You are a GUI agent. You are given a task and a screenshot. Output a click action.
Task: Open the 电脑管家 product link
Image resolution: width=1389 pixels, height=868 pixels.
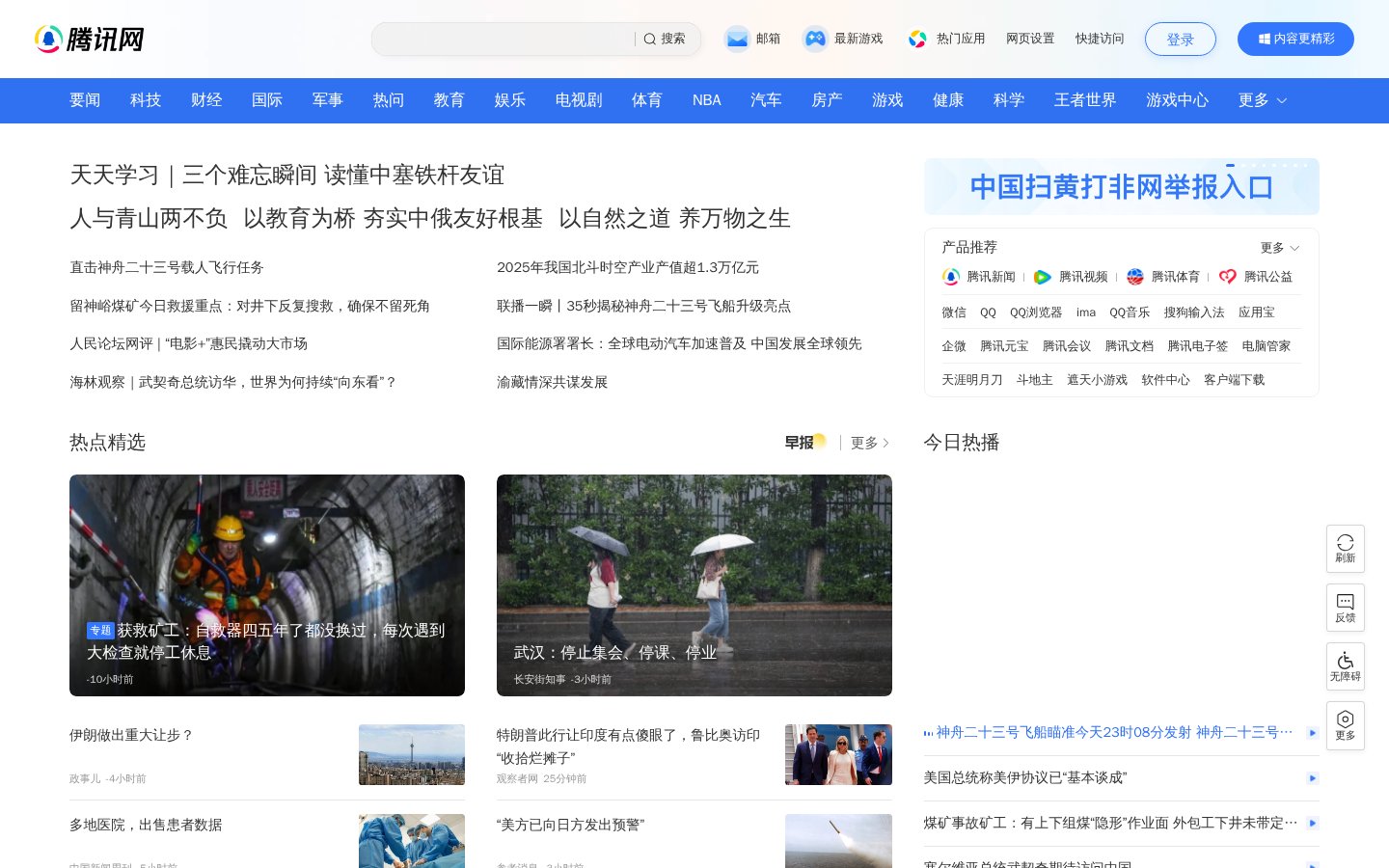click(x=1266, y=346)
